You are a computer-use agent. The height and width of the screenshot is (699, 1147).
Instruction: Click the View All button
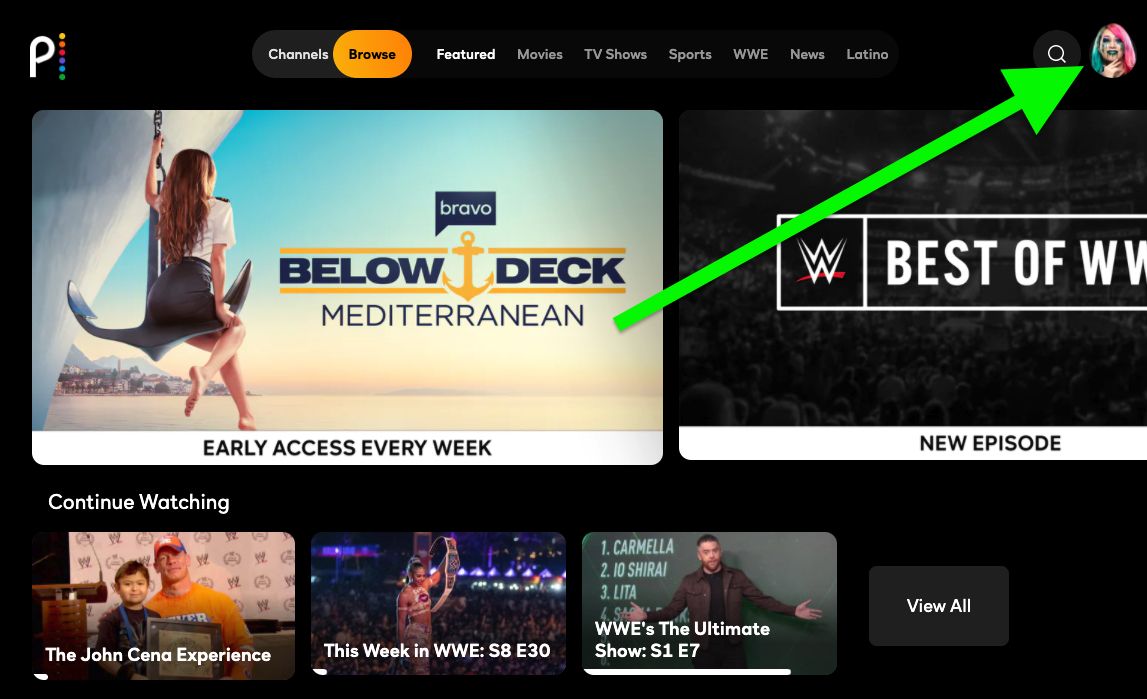[939, 605]
